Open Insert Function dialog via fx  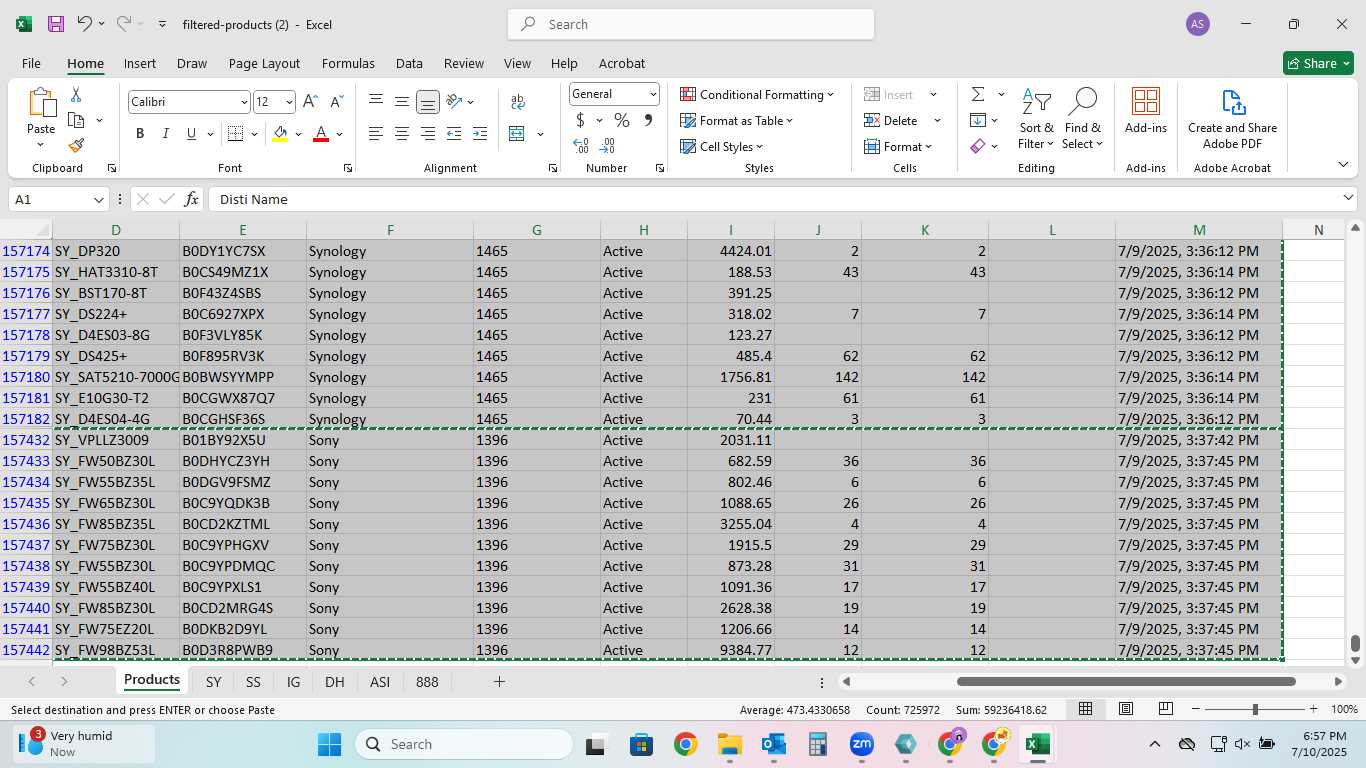point(192,199)
